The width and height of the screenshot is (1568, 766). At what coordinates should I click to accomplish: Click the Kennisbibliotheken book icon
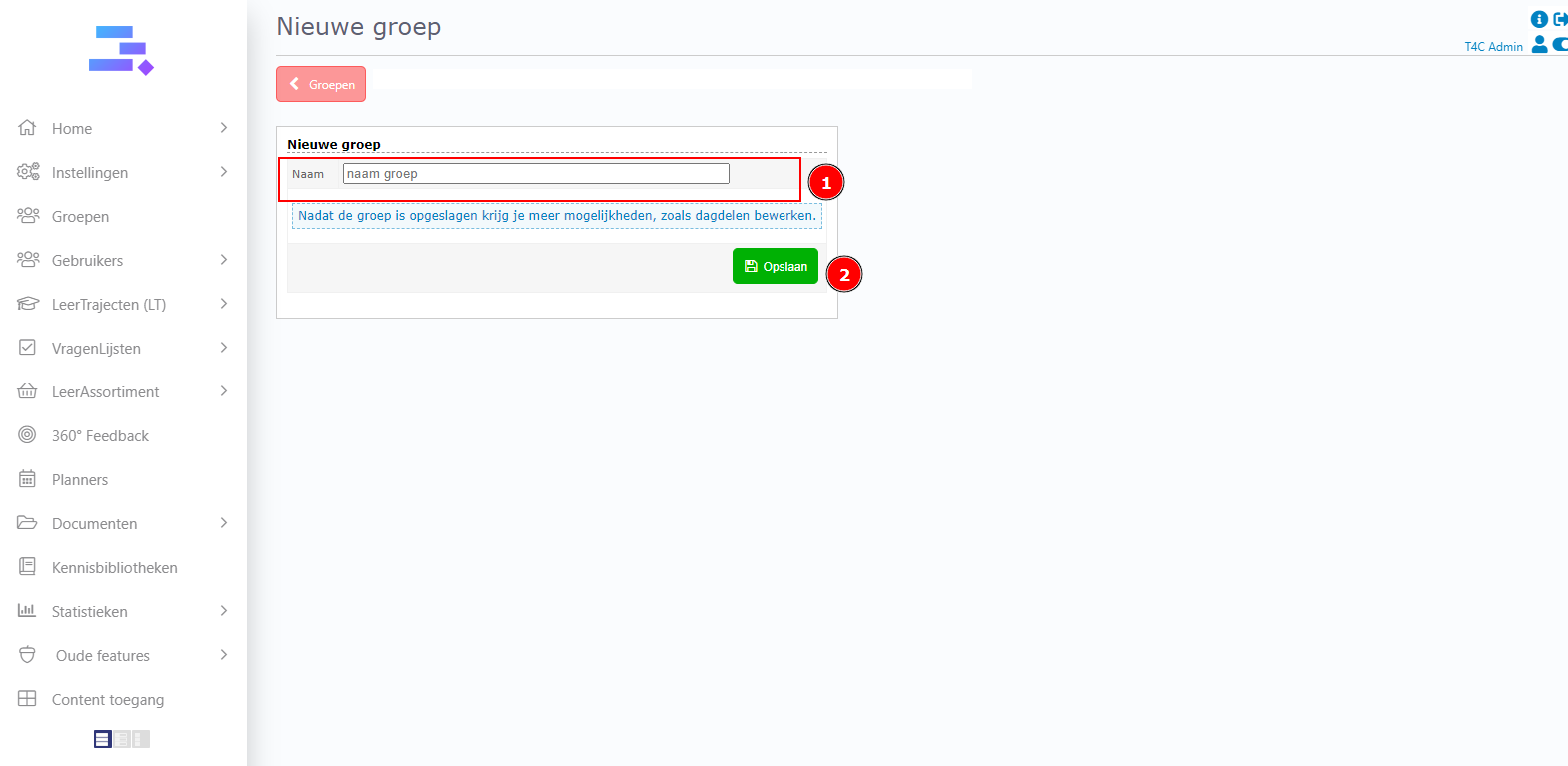coord(27,567)
